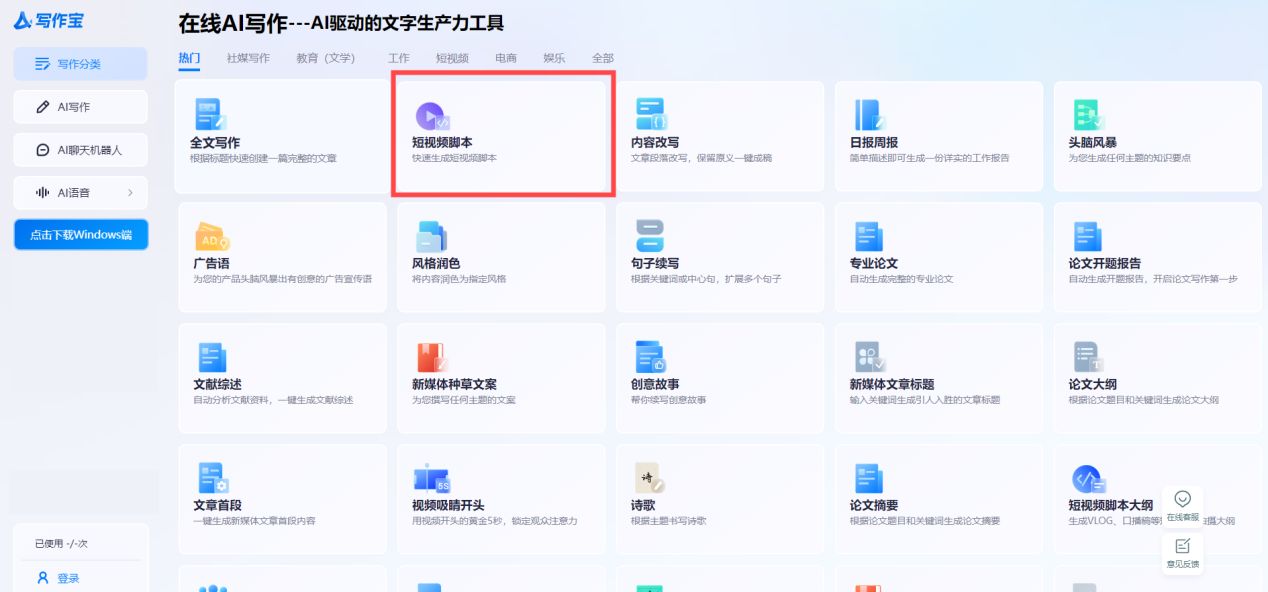Click the 论文摘要 card title
The width and height of the screenshot is (1268, 592).
coord(874,506)
